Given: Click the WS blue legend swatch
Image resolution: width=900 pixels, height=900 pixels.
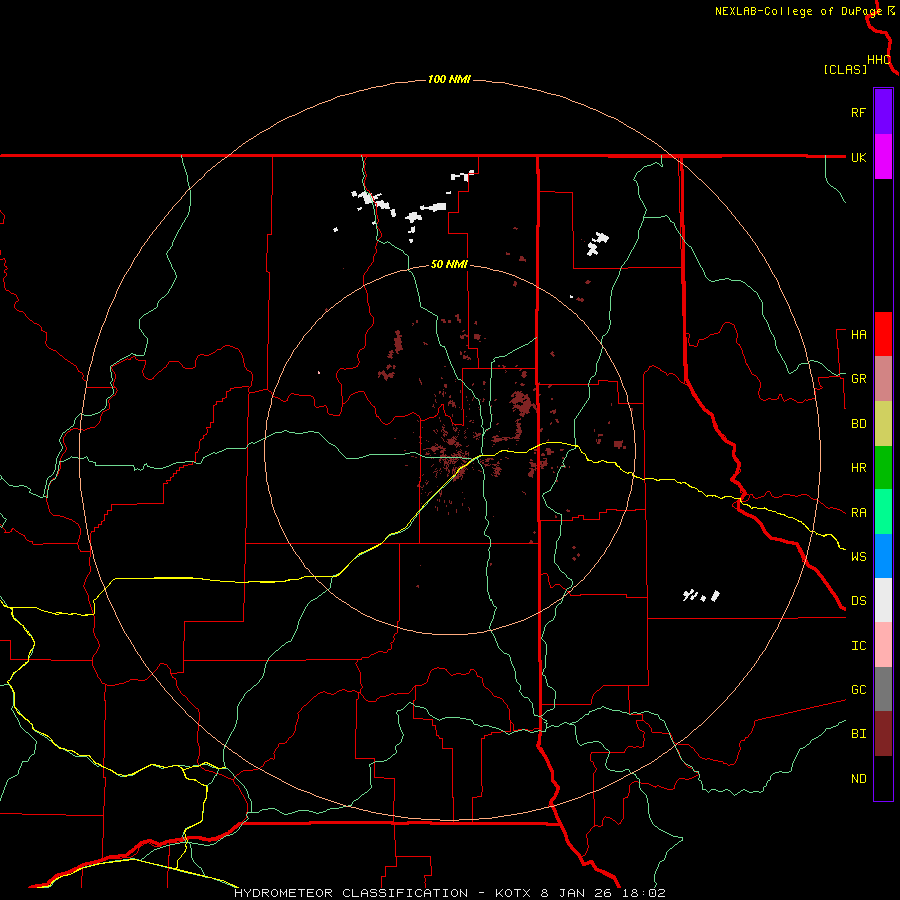Looking at the screenshot, I should click(x=883, y=556).
